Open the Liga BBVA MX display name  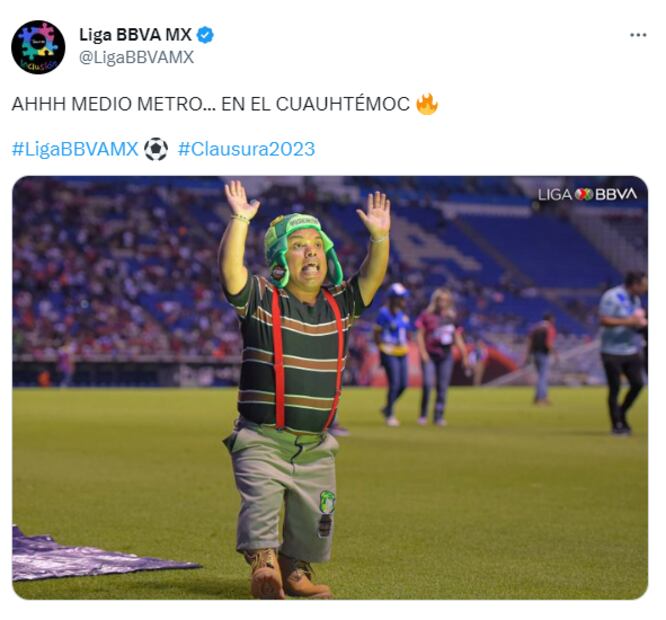click(135, 35)
